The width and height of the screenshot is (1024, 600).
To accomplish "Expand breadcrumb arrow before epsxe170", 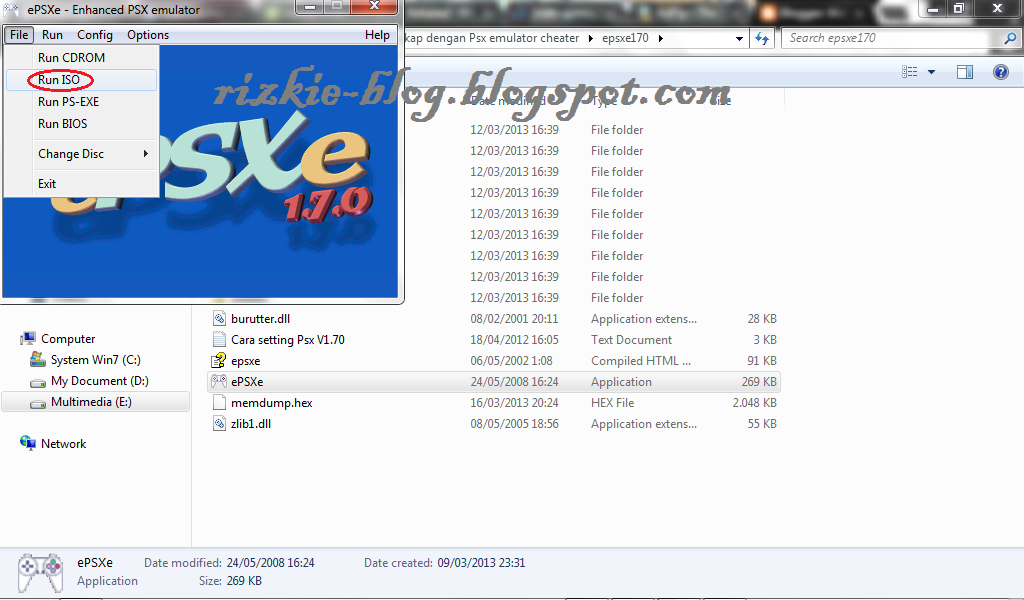I will point(590,39).
